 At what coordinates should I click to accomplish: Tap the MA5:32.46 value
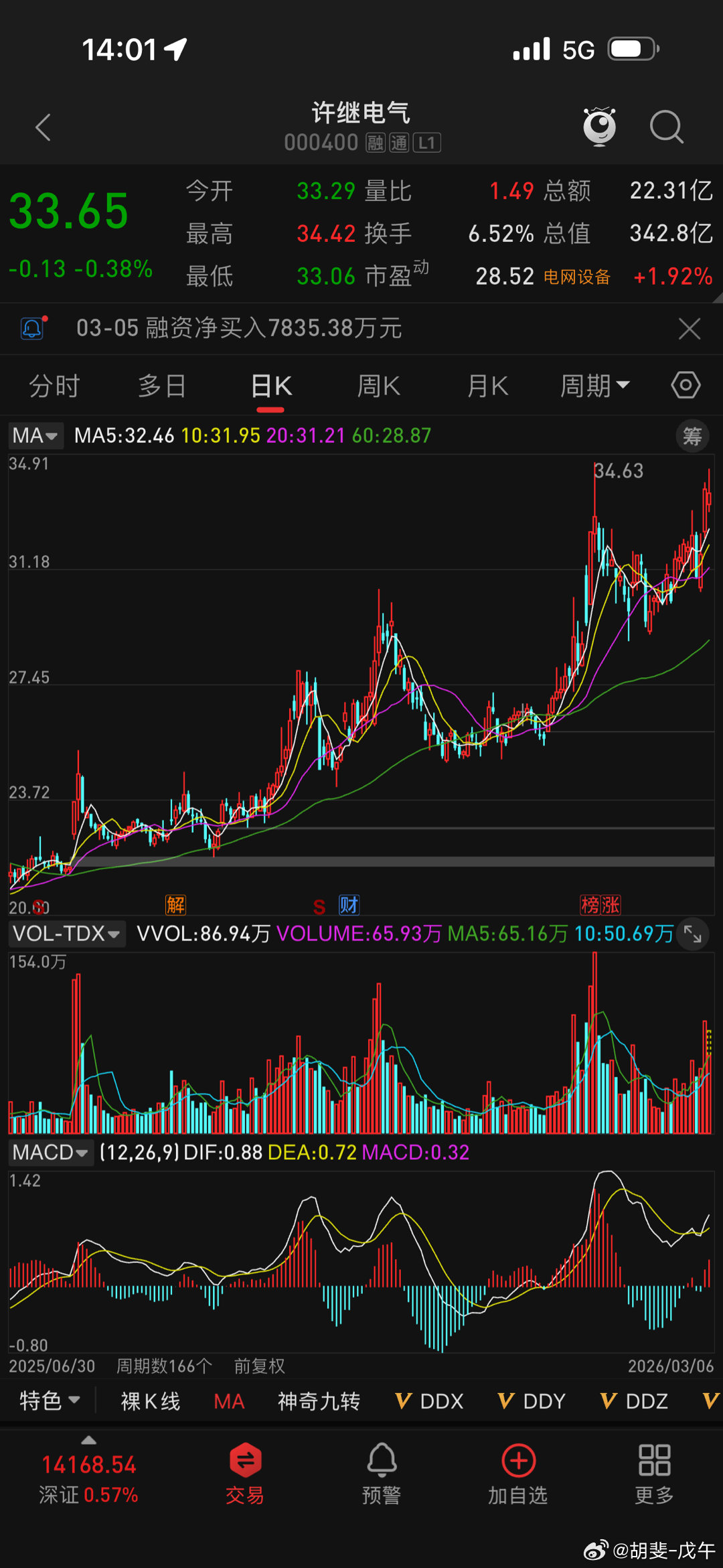tap(124, 435)
